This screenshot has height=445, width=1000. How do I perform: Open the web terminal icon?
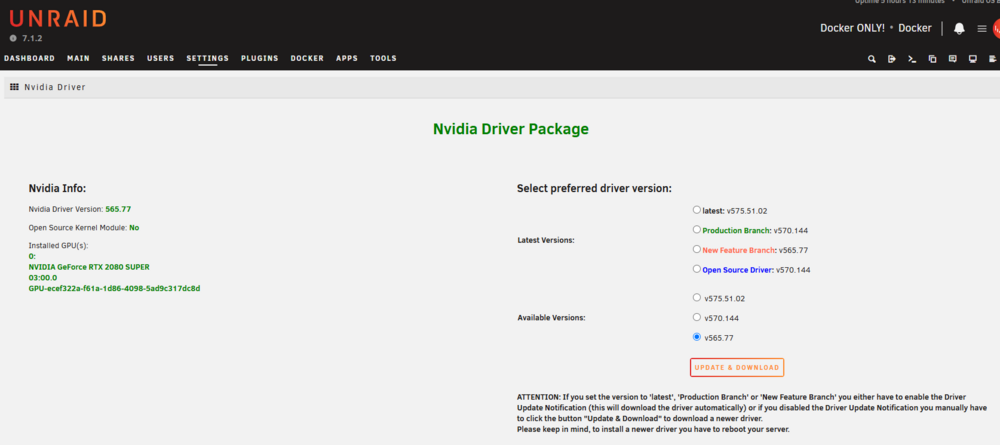point(912,59)
